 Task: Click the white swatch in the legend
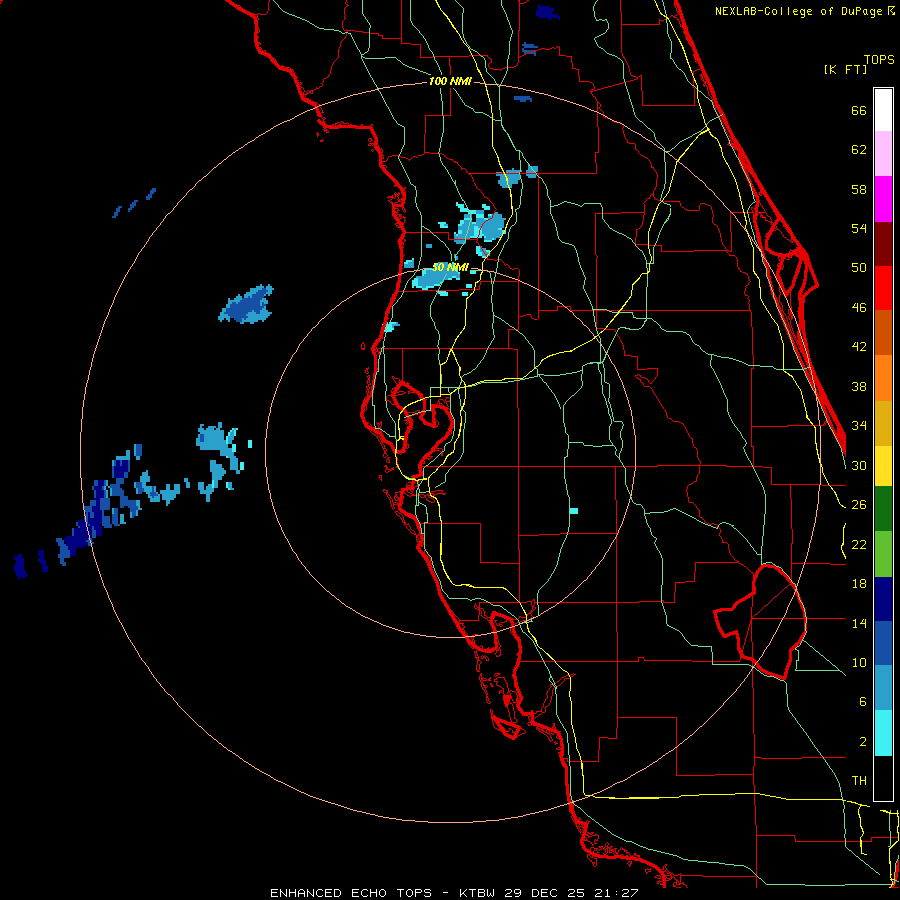(x=883, y=110)
